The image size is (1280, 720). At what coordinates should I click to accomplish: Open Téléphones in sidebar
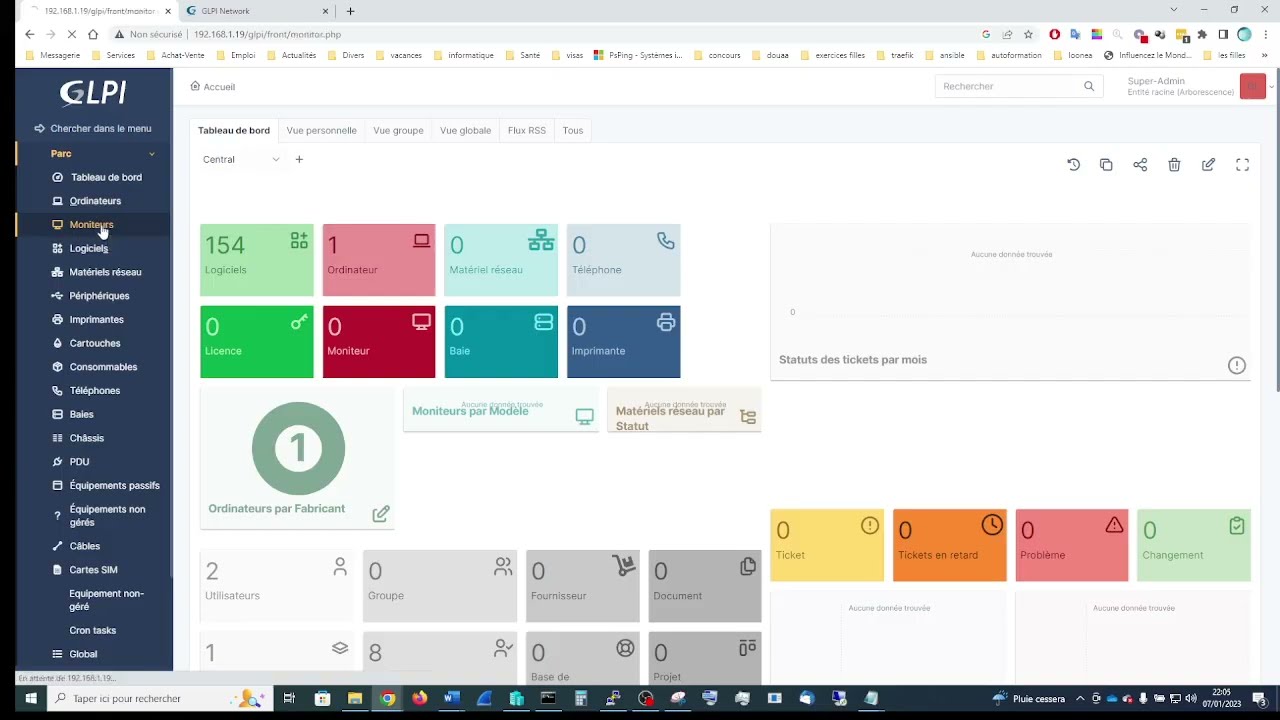[86, 391]
